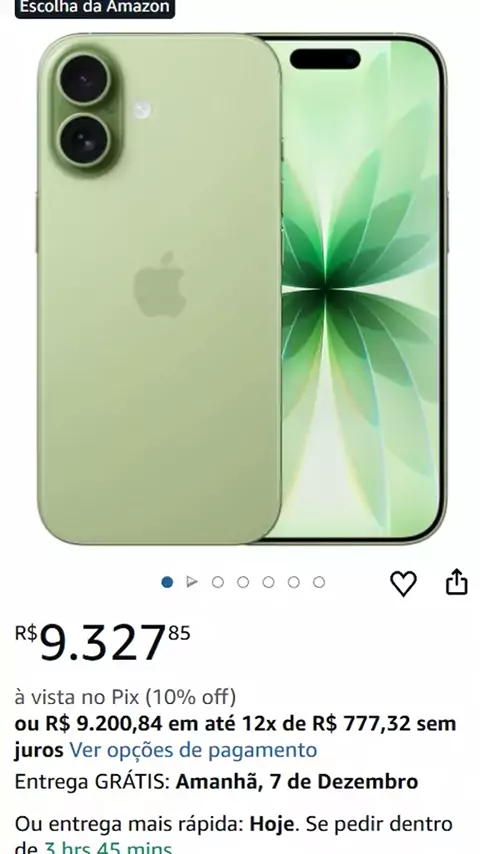Tap Entrega GRÁTIS Amanhã, 7 de Dezembro
Viewport: 480px width, 854px height.
(x=216, y=782)
